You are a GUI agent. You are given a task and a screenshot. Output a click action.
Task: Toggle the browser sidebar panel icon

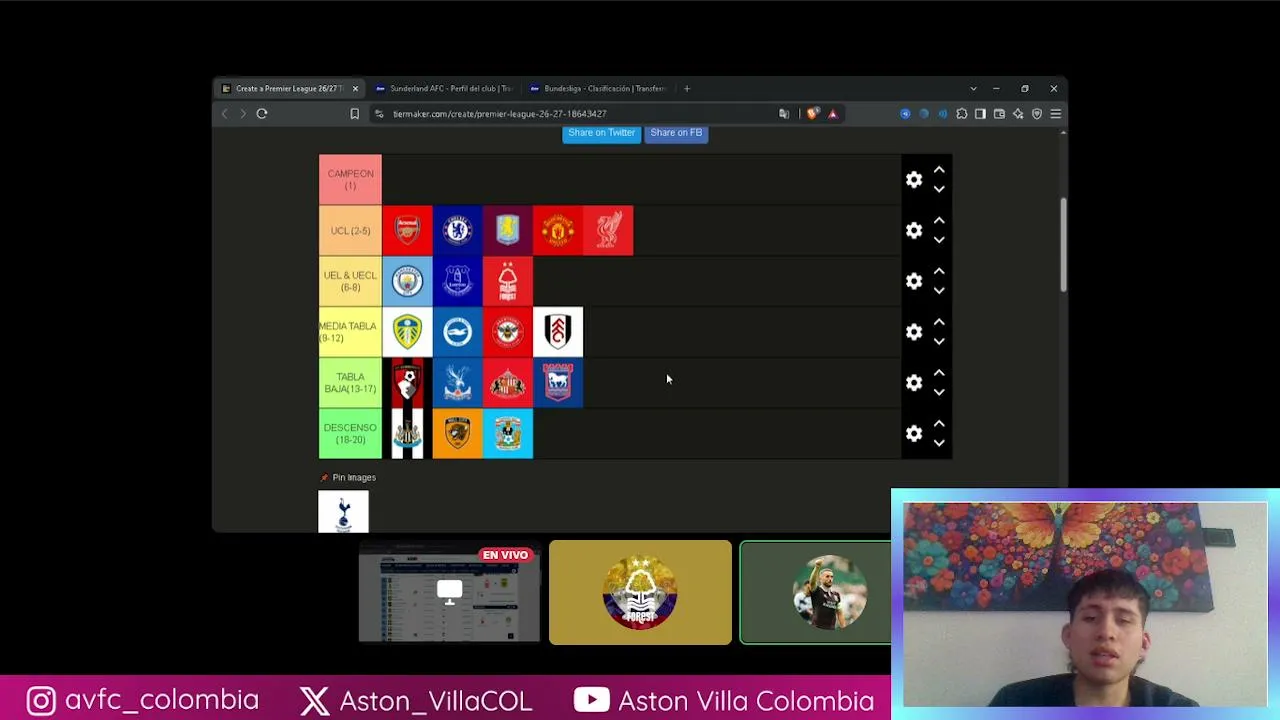(x=980, y=114)
